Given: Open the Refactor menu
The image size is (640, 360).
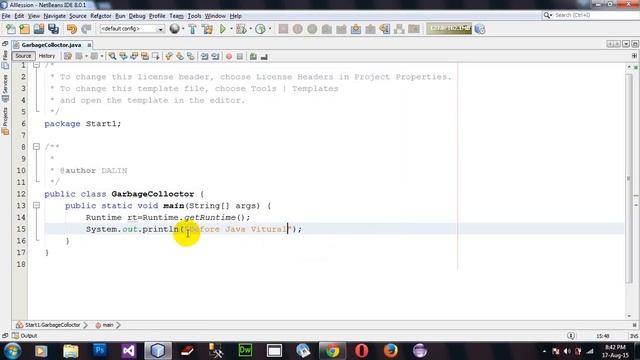Looking at the screenshot, I should pyautogui.click(x=101, y=16).
